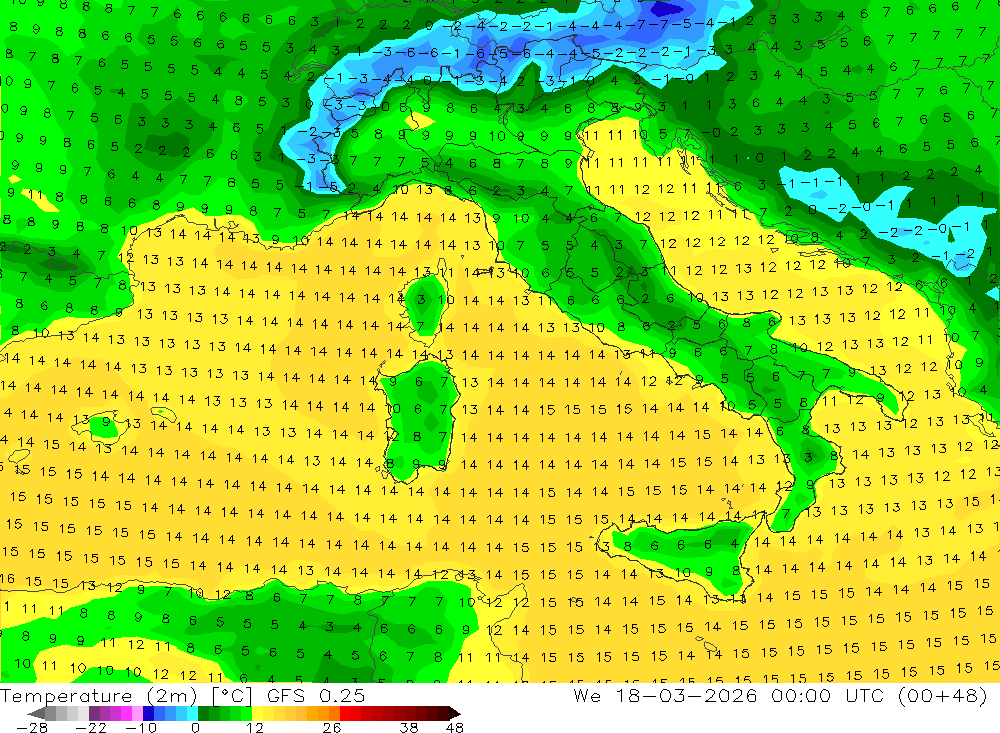This screenshot has width=1000, height=733.
Task: Click the magenta segment of the temperature legend
Action: 126,713
